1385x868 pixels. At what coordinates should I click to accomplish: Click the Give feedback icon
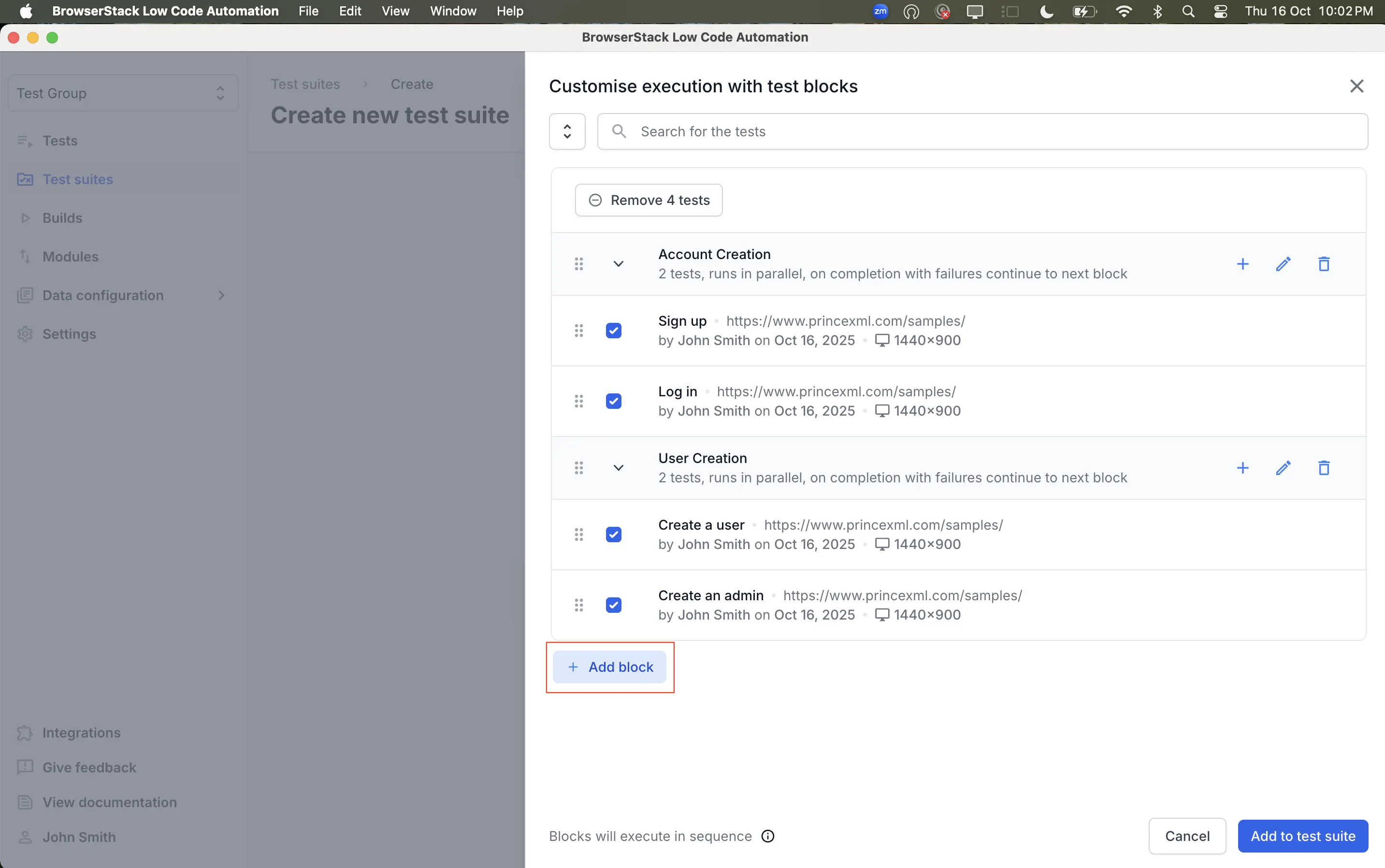click(24, 767)
